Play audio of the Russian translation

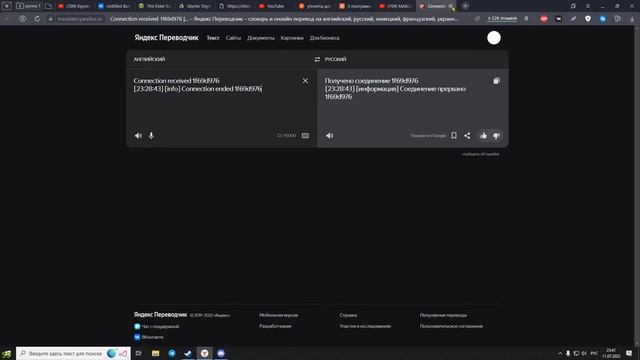(329, 136)
